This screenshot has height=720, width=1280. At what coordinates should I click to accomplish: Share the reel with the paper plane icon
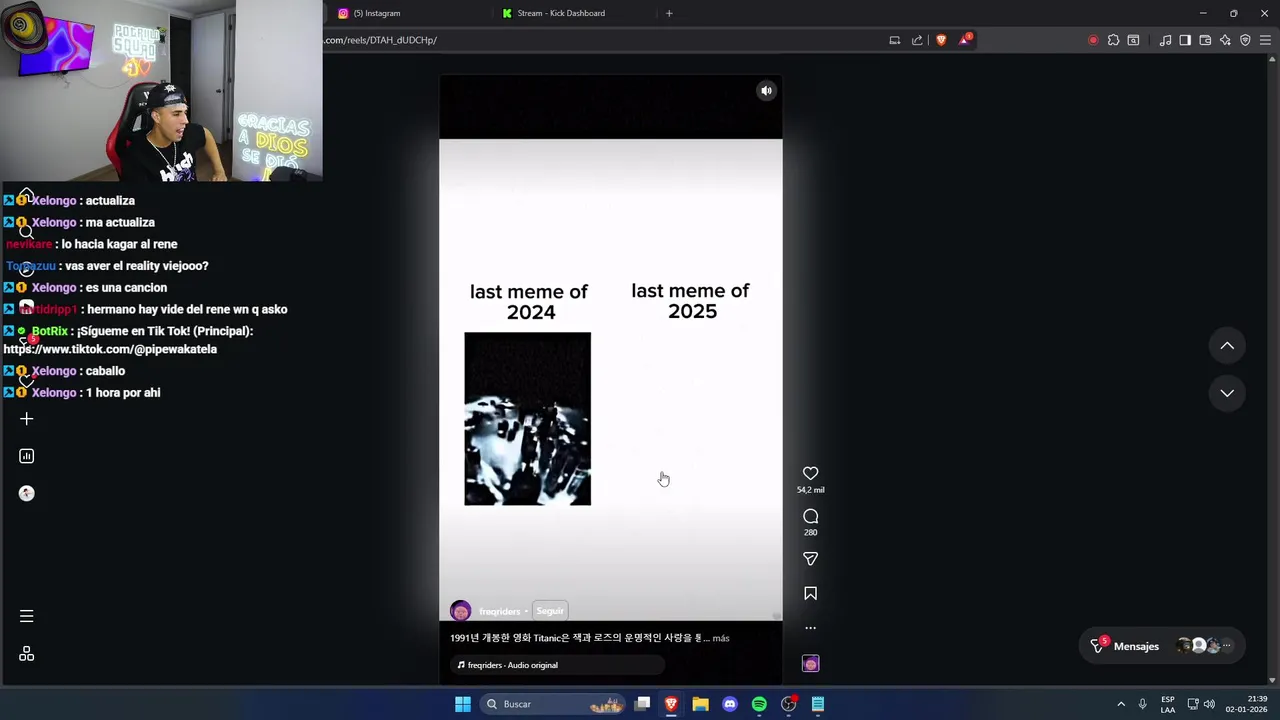click(810, 559)
